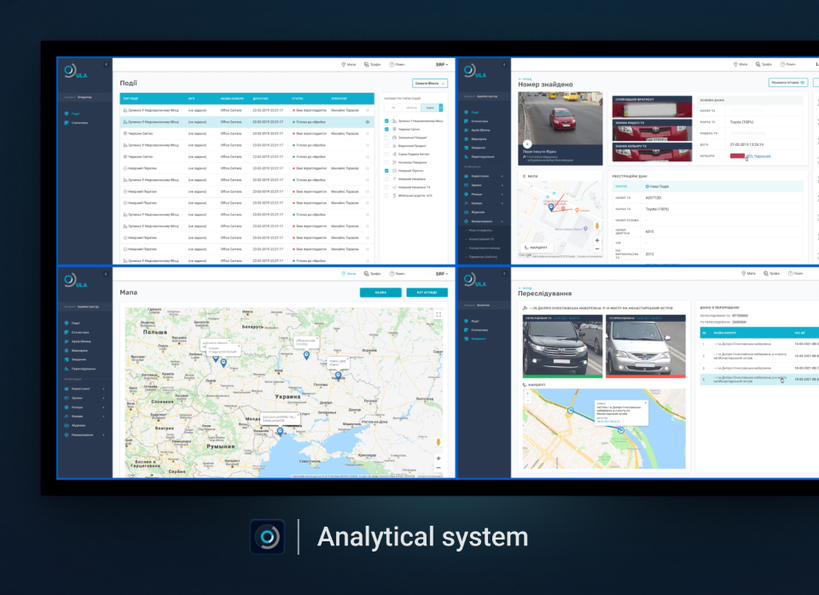Select Мапа in the Номер знайдено top bar
The height and width of the screenshot is (595, 819).
pos(742,64)
